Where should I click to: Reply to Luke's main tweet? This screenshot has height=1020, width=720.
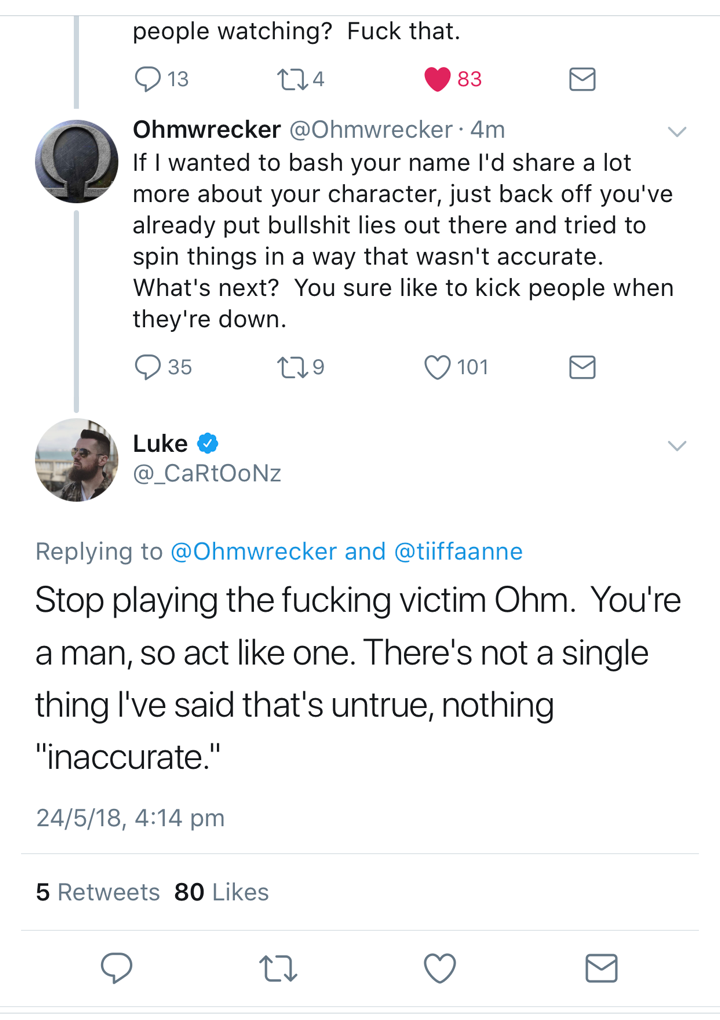pyautogui.click(x=116, y=967)
